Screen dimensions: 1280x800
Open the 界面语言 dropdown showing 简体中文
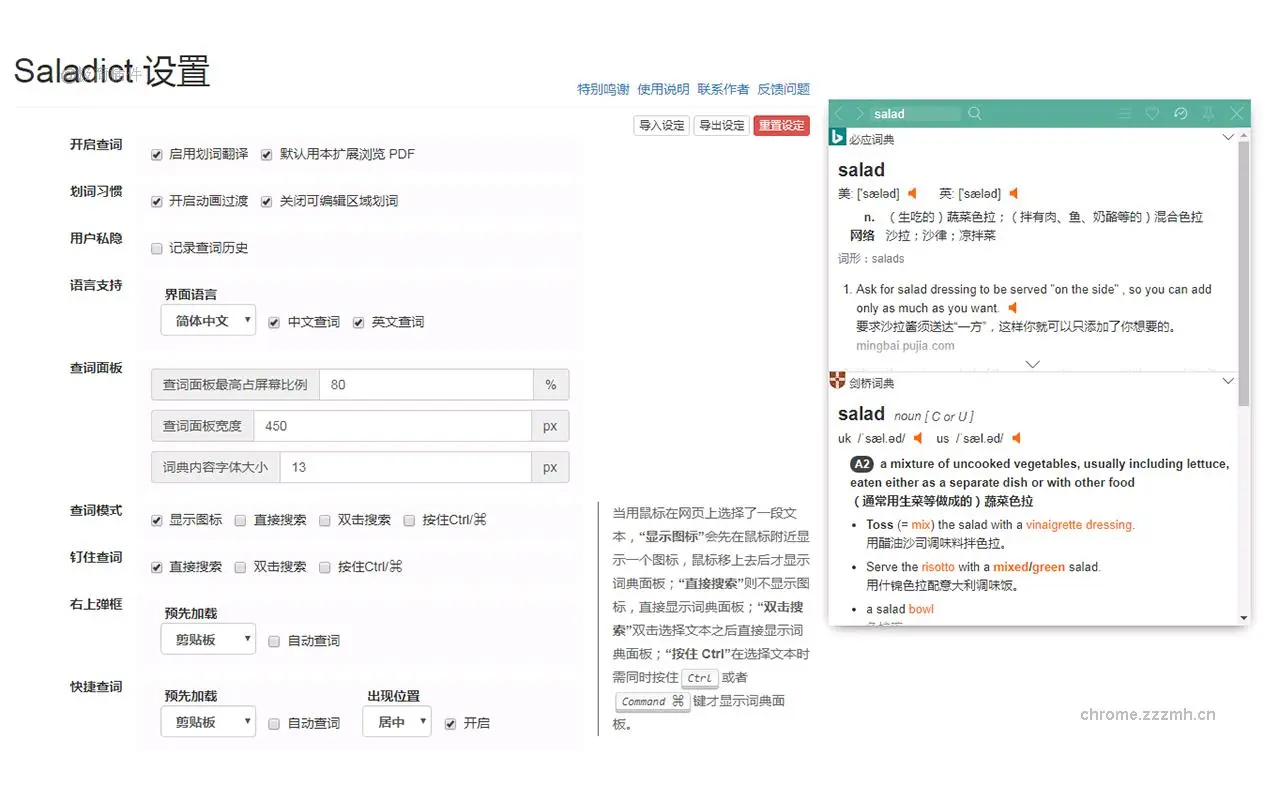207,319
